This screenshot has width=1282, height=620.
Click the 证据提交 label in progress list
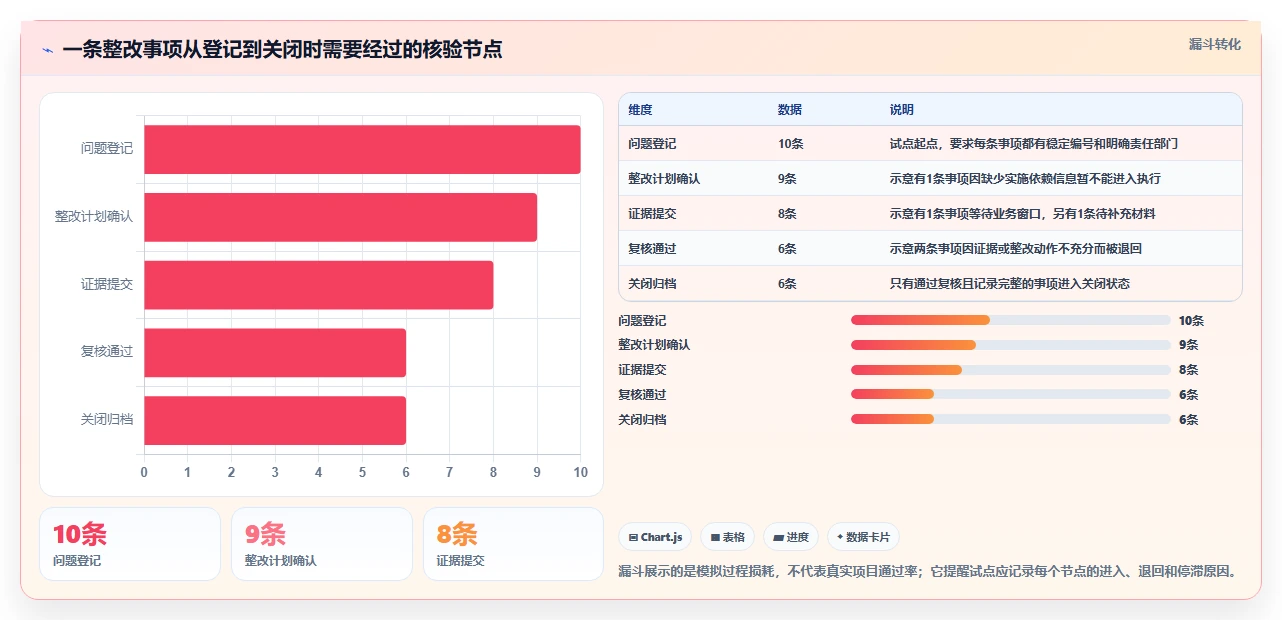[x=643, y=370]
